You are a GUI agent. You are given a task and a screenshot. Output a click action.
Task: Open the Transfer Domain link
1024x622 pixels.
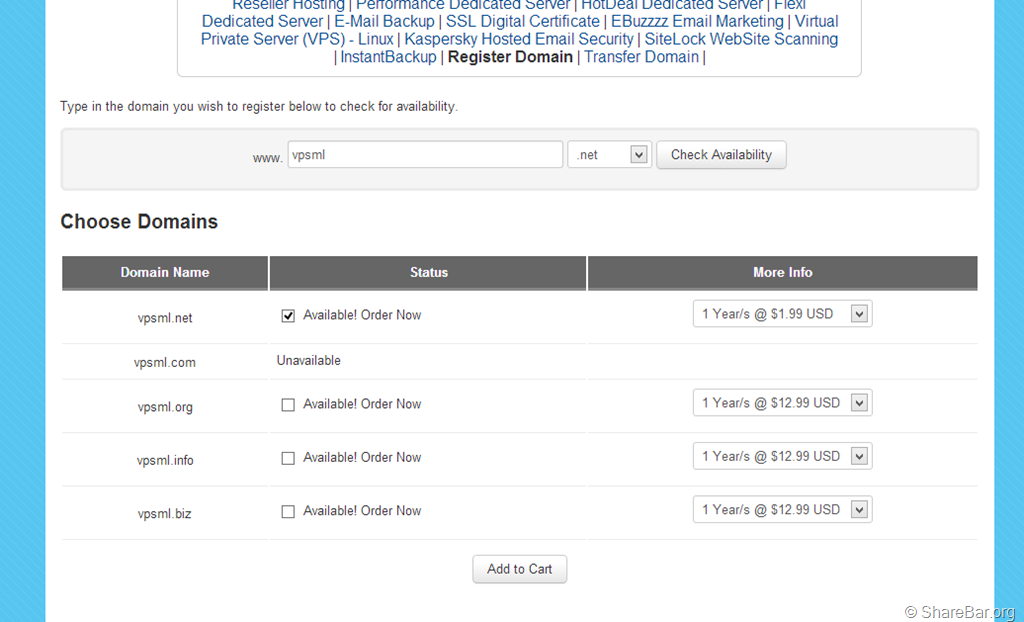click(x=641, y=57)
